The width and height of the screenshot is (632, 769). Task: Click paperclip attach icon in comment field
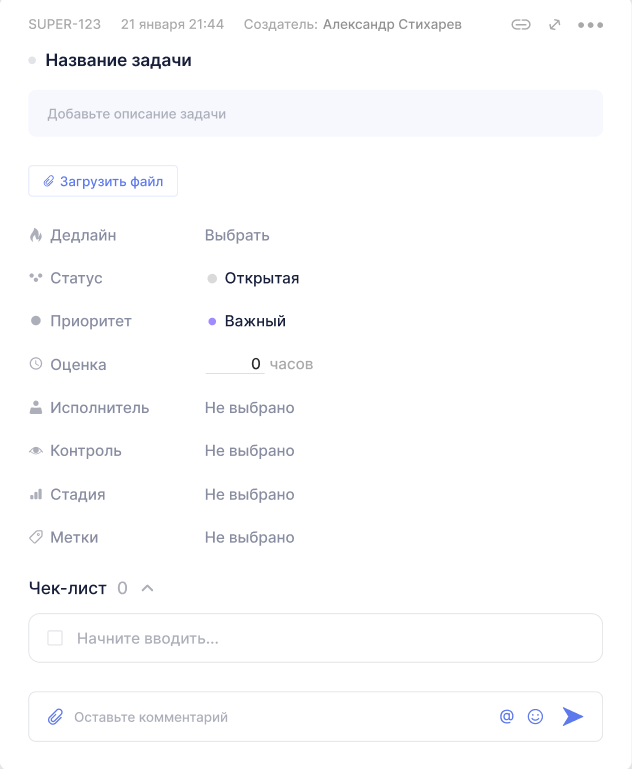click(x=55, y=717)
